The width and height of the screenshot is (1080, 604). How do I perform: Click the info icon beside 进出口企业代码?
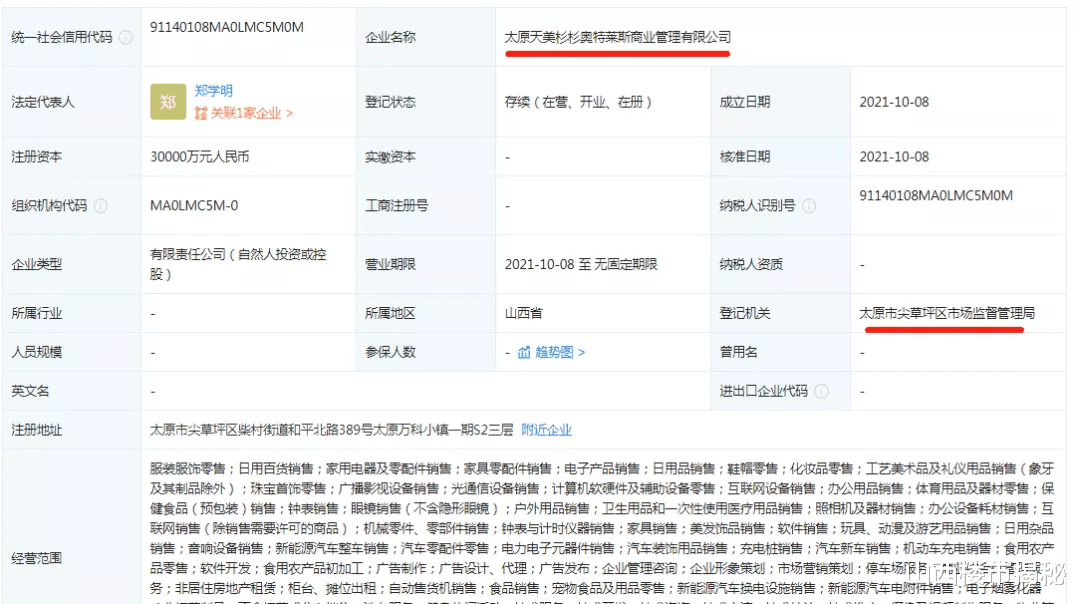821,391
